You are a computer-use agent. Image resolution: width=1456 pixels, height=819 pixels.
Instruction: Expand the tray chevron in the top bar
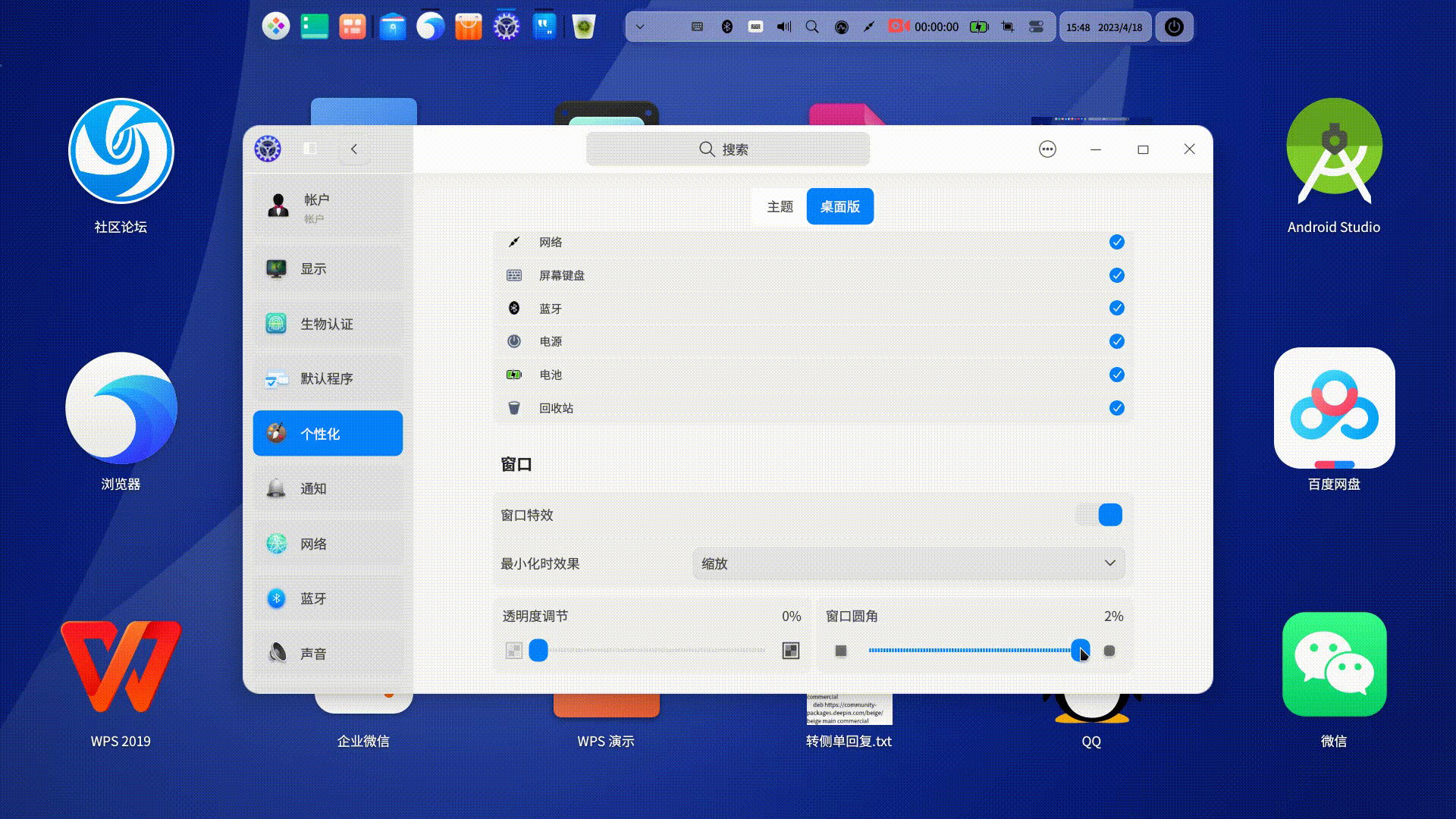(x=639, y=26)
